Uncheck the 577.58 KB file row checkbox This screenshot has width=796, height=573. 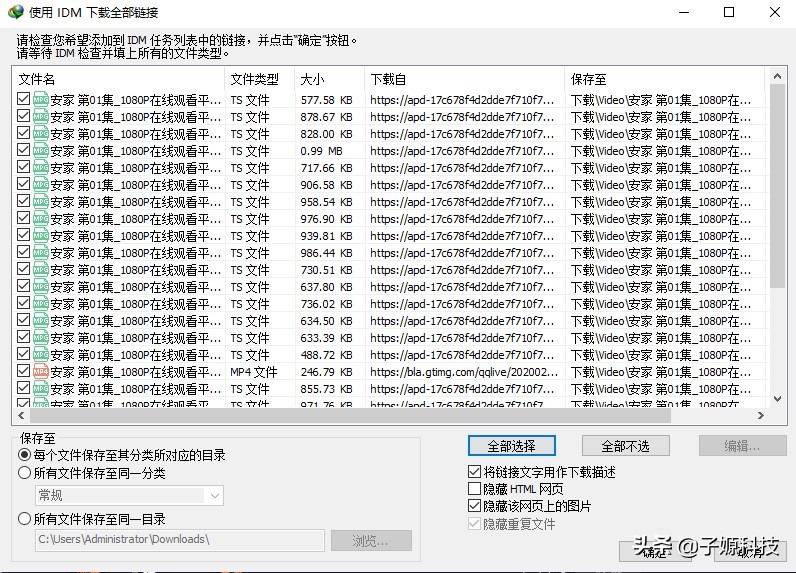click(x=23, y=98)
